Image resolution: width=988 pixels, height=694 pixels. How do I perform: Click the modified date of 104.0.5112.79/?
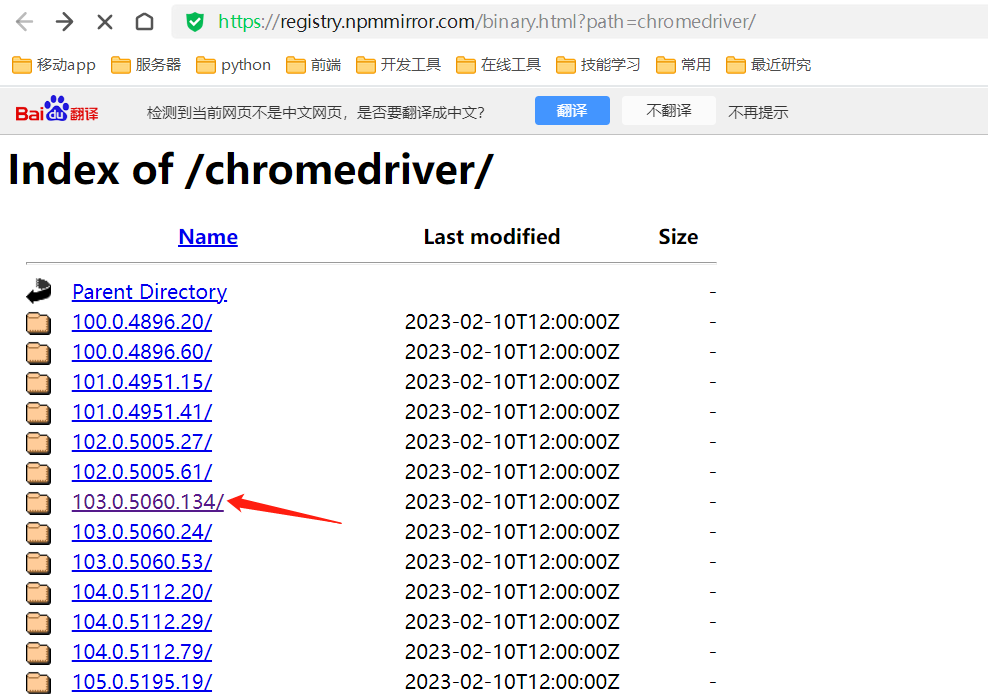pos(512,652)
